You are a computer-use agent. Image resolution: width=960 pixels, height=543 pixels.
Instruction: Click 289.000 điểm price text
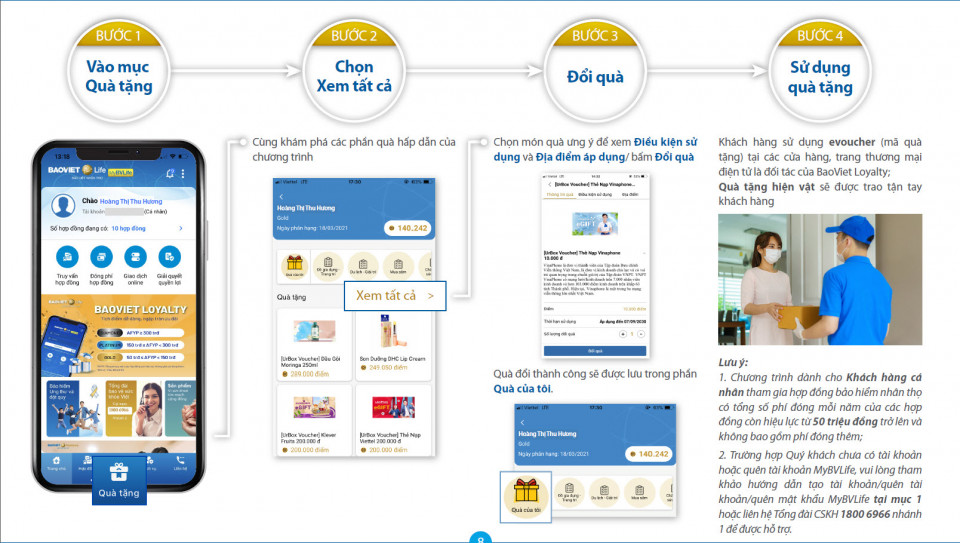(309, 374)
